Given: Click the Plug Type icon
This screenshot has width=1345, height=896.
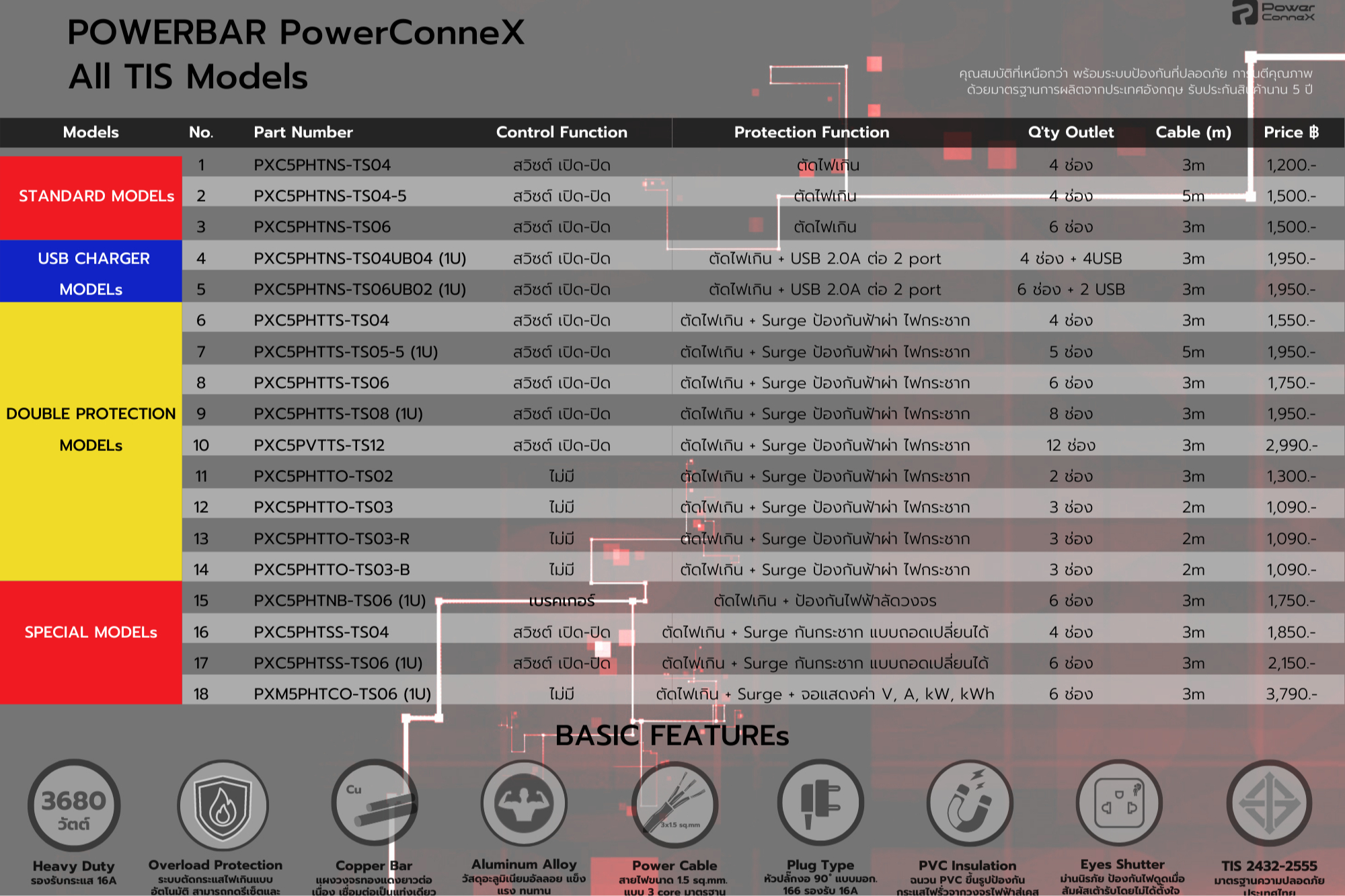Looking at the screenshot, I should coord(820,803).
